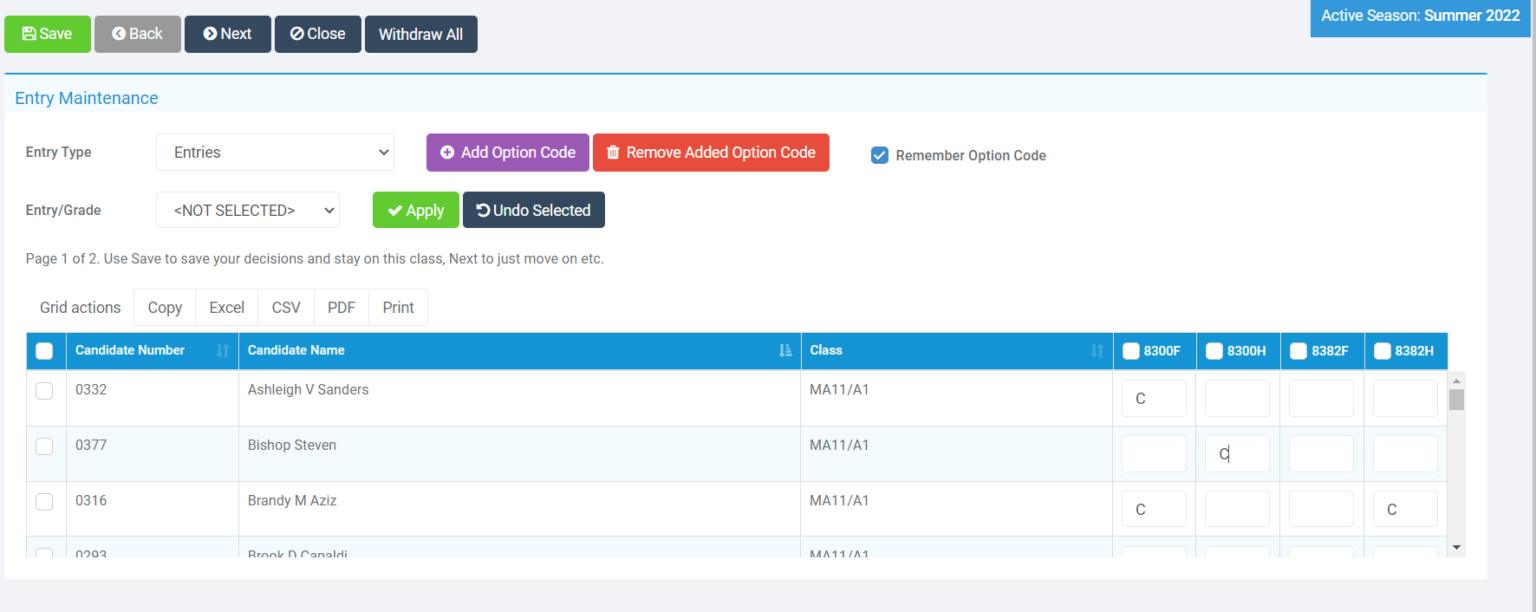1536x612 pixels.
Task: Select the row checkbox for Ashleigh V Sanders
Action: [44, 391]
